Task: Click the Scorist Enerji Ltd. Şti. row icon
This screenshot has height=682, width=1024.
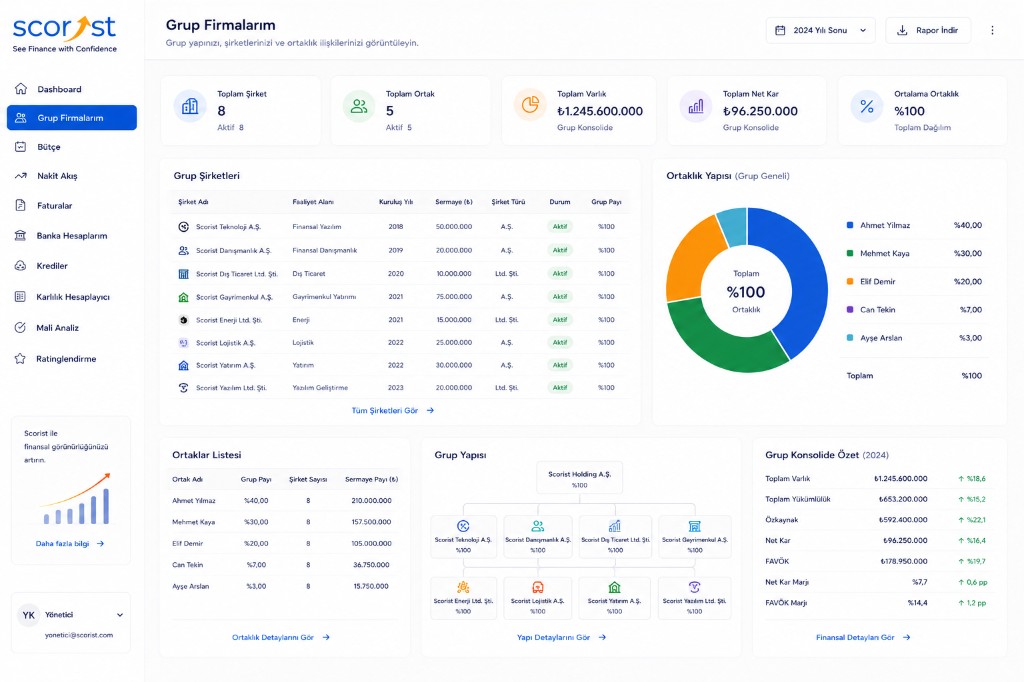Action: point(184,320)
